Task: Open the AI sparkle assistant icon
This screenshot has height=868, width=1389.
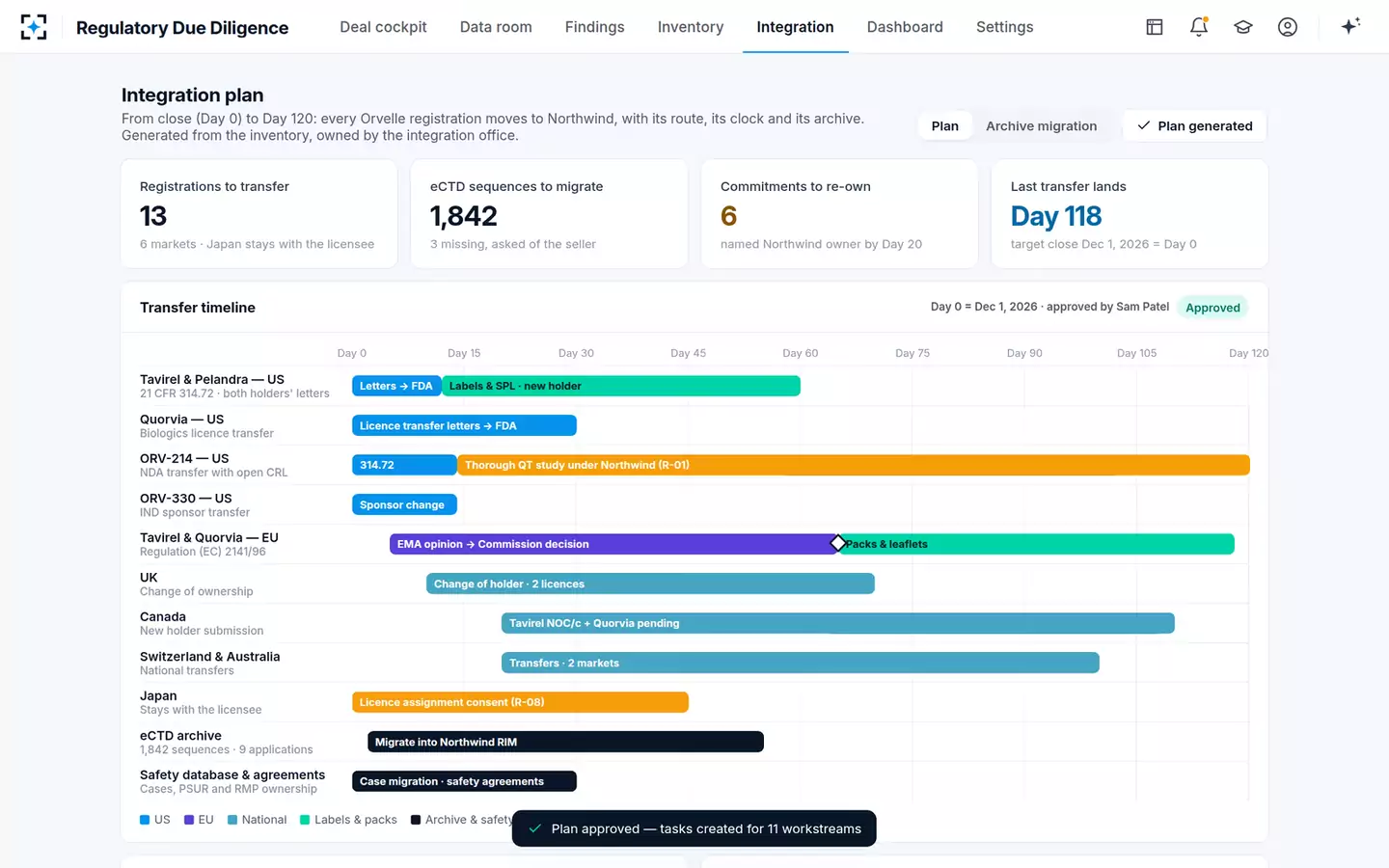Action: (1350, 26)
